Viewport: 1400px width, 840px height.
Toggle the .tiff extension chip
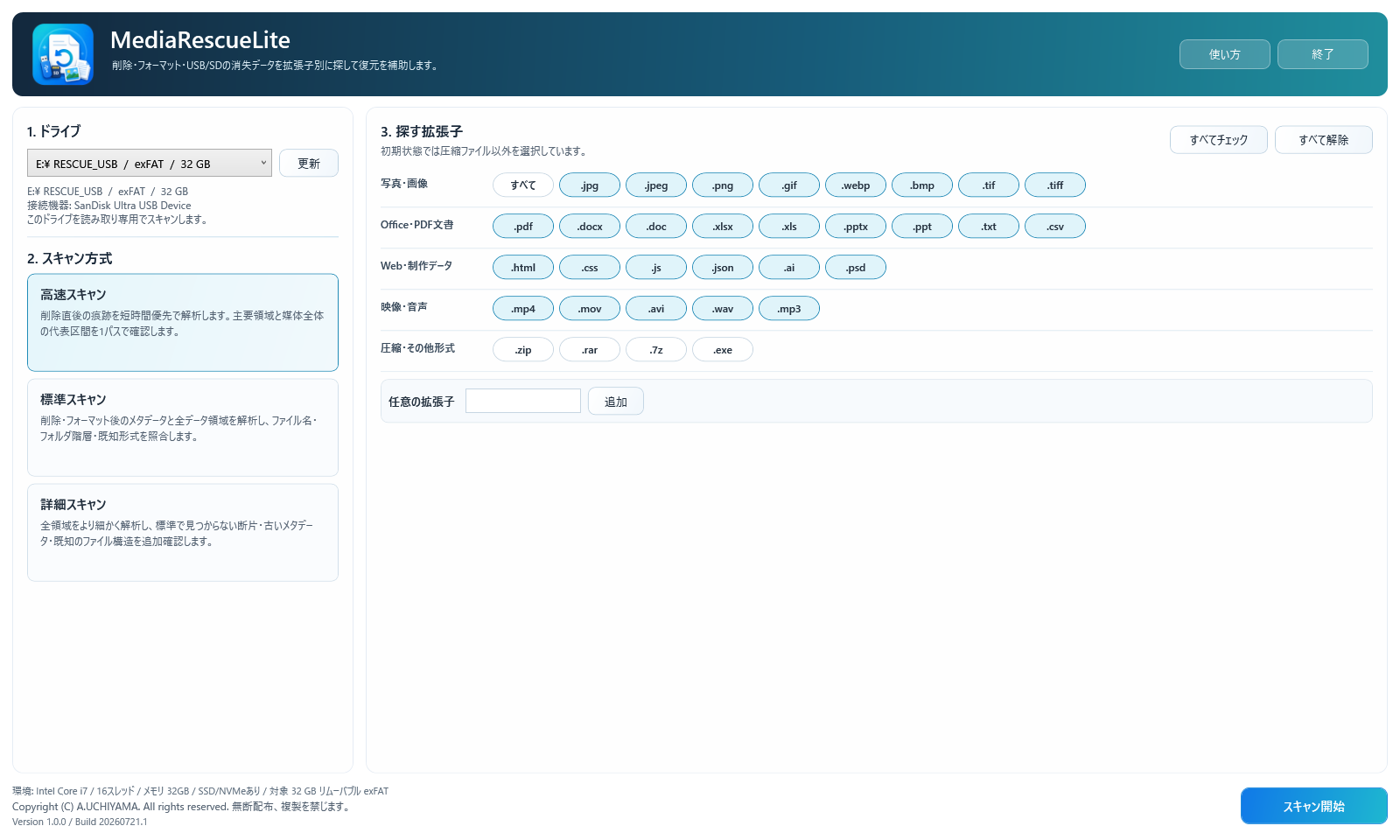(x=1055, y=185)
